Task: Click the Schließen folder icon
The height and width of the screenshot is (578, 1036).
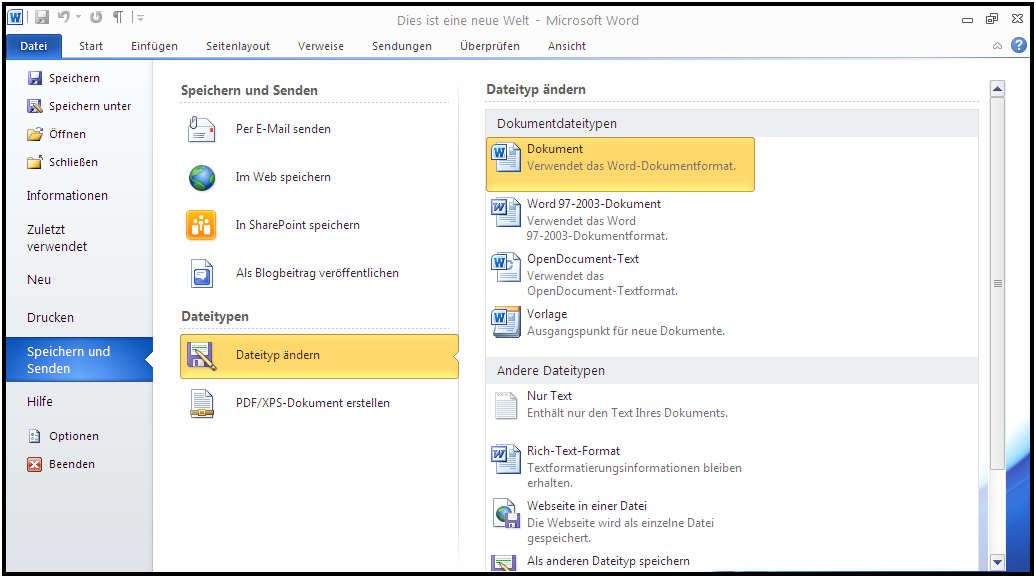Action: tap(34, 162)
